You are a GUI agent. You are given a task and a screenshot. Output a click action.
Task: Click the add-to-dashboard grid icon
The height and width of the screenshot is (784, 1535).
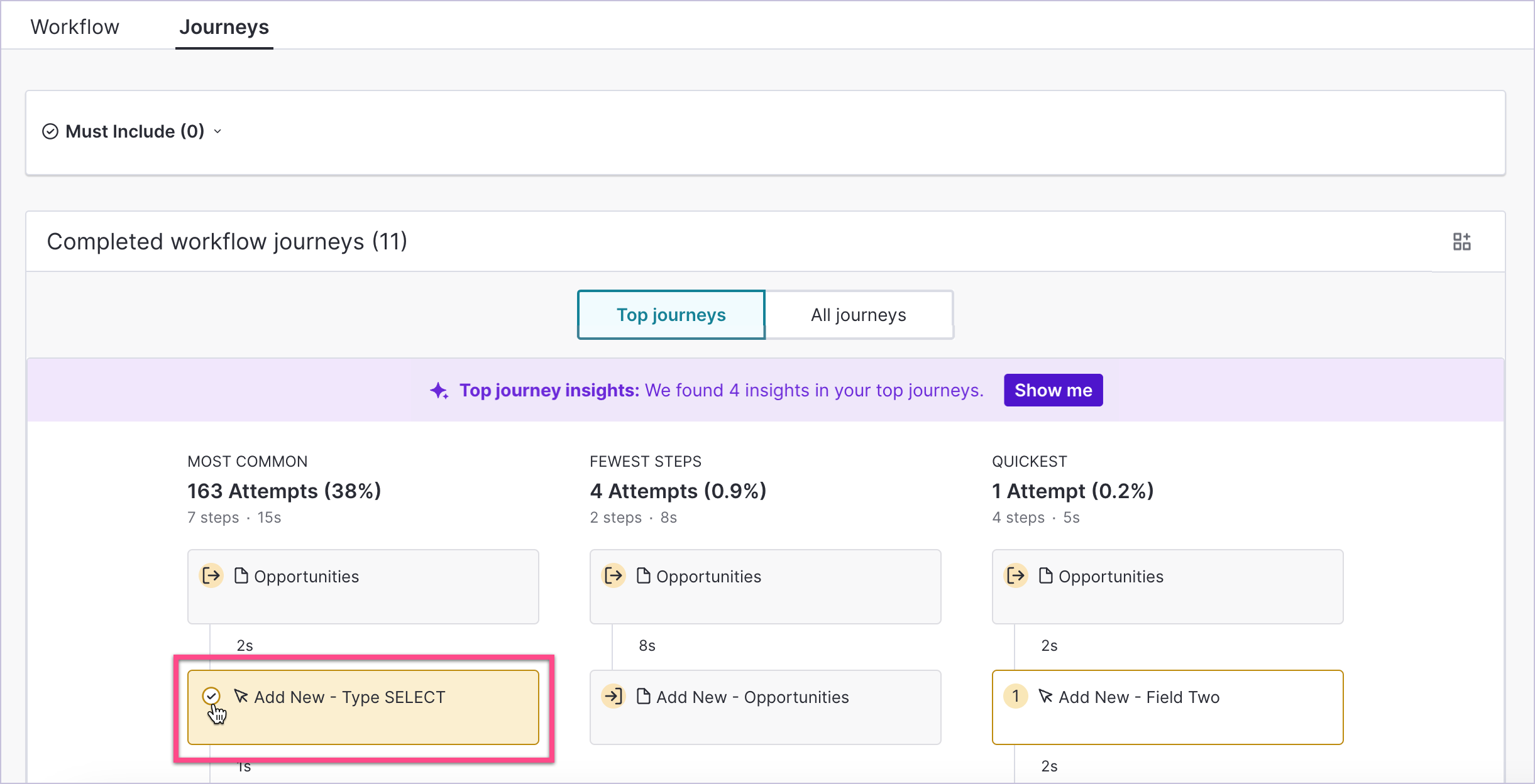coord(1461,242)
